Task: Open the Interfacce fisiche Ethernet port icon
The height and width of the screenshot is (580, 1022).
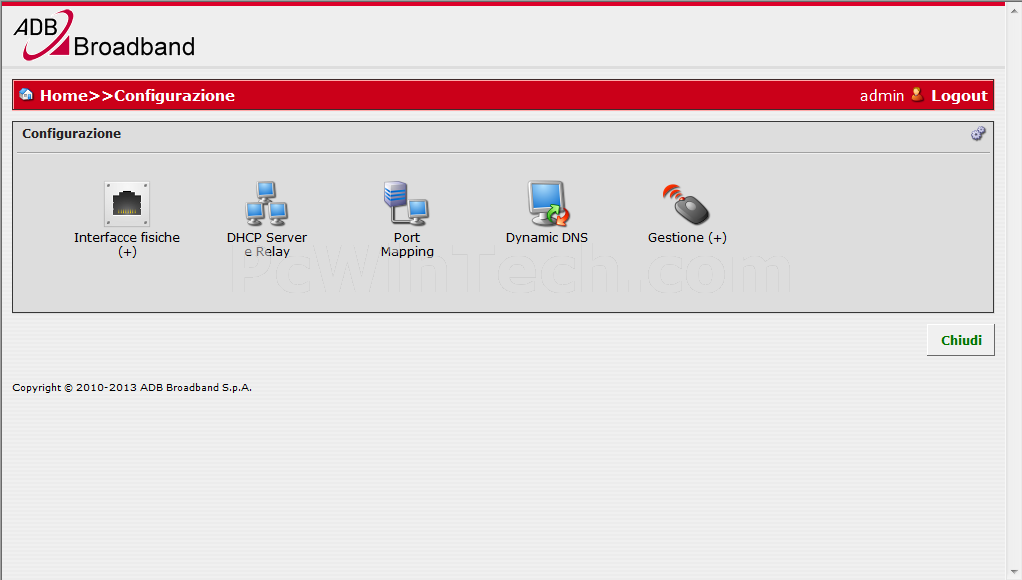Action: click(x=126, y=203)
